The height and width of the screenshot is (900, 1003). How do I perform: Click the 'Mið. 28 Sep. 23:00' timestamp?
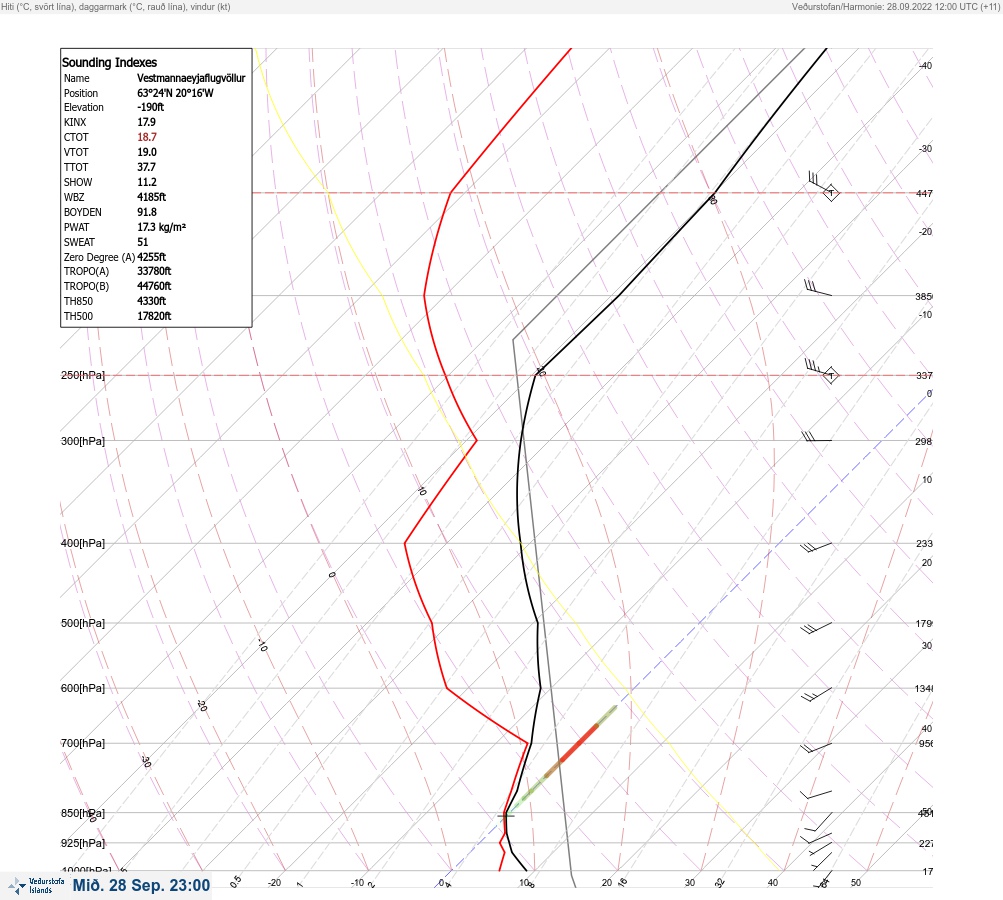(x=141, y=885)
